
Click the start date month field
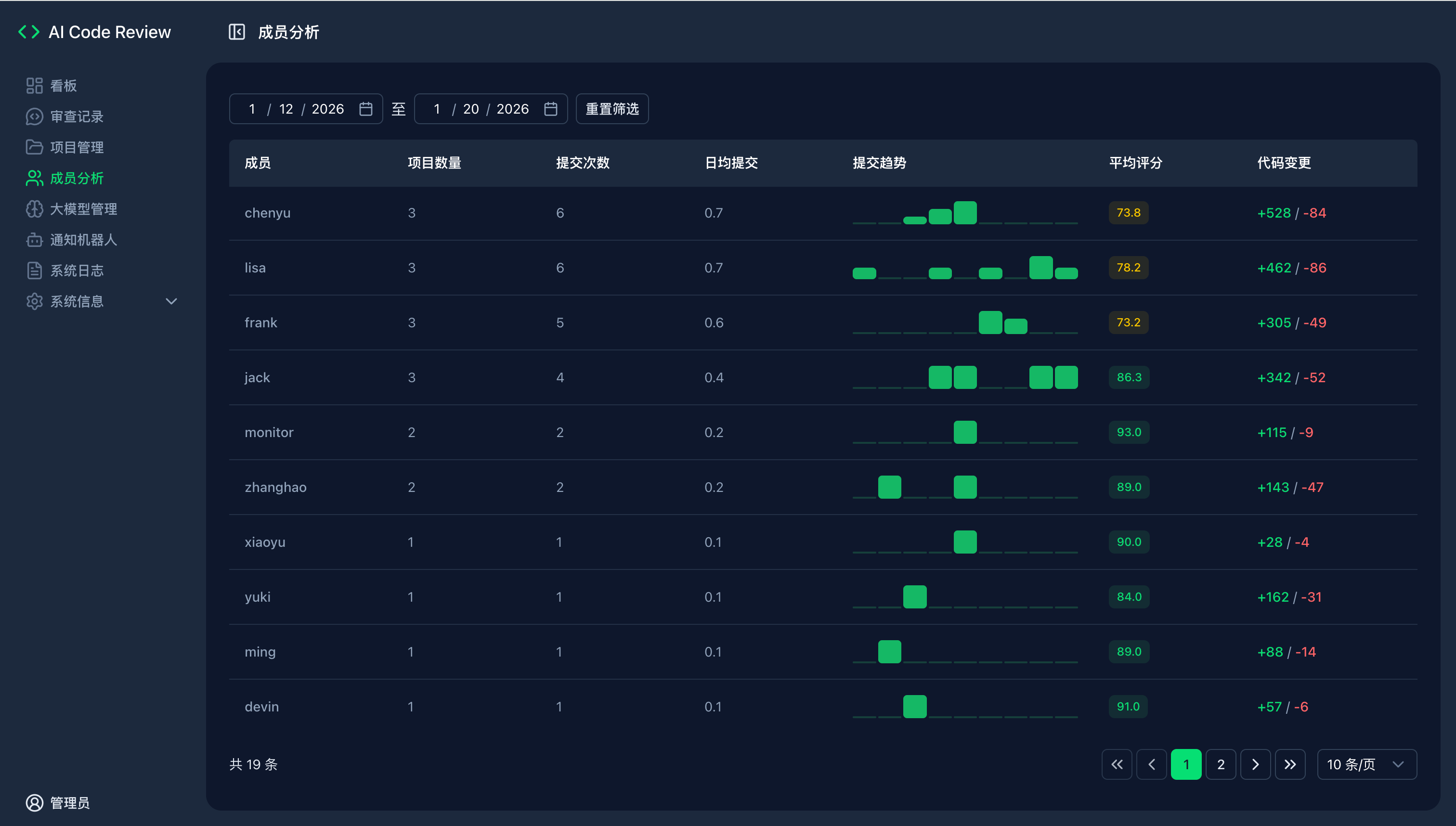click(252, 108)
